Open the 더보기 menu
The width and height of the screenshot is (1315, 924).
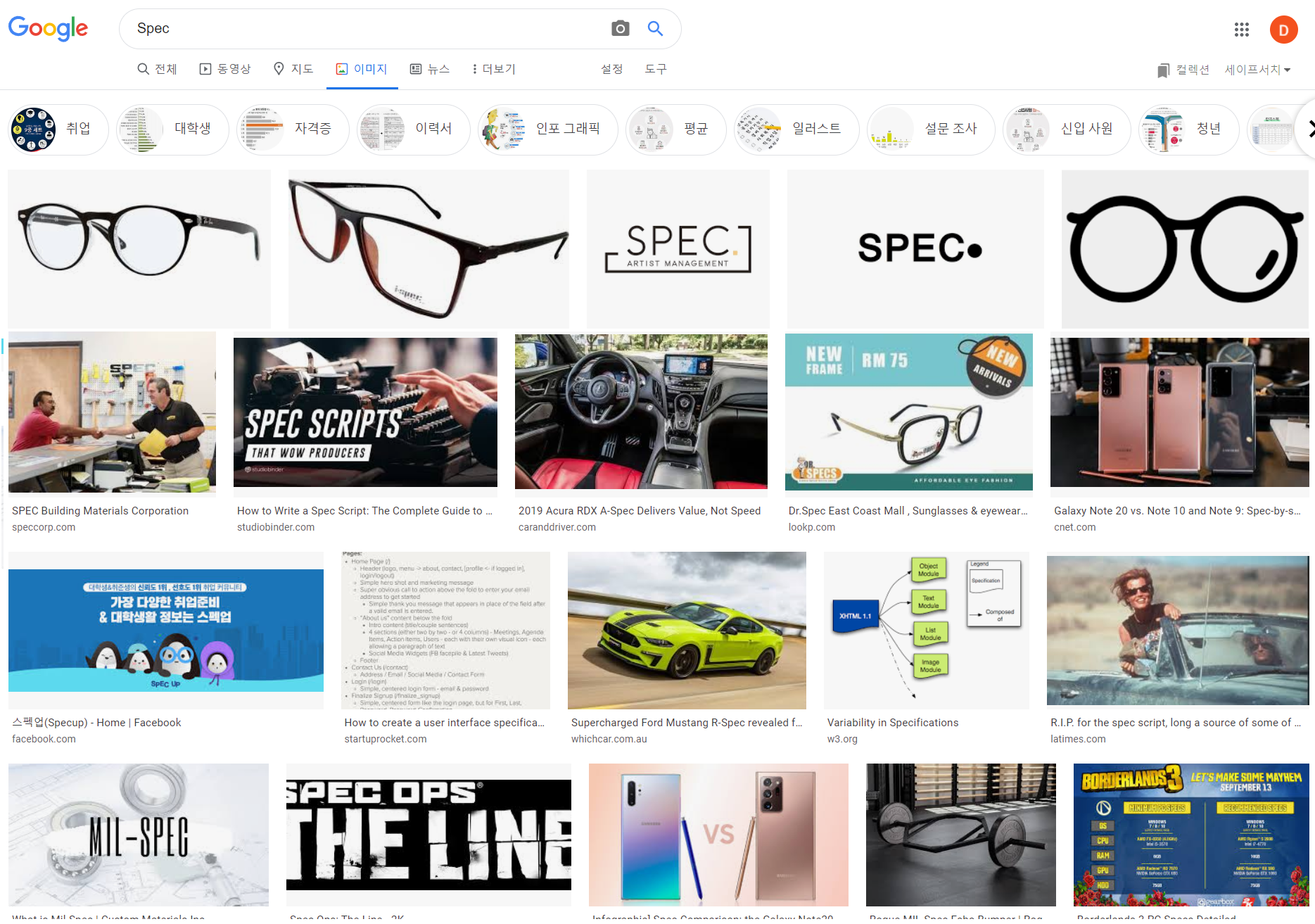(x=494, y=69)
